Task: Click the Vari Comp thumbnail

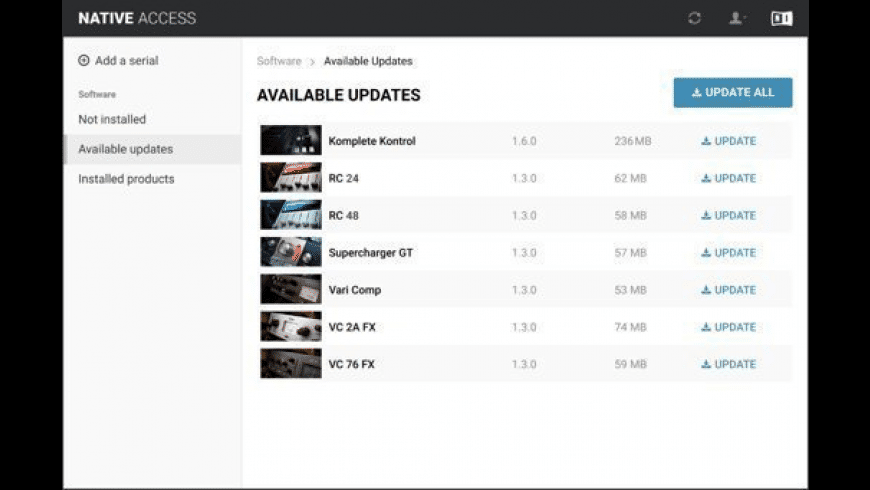Action: (x=291, y=289)
